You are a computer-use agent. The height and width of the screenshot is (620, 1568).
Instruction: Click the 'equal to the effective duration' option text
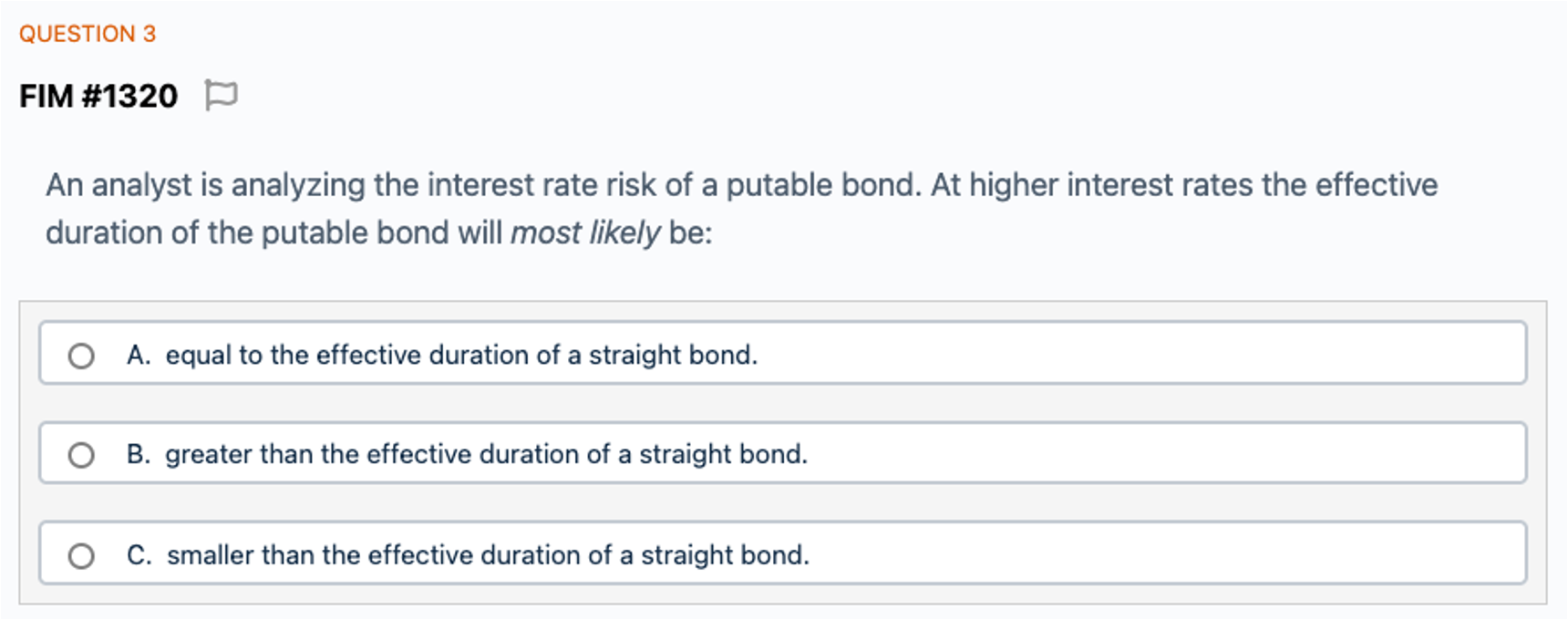461,355
